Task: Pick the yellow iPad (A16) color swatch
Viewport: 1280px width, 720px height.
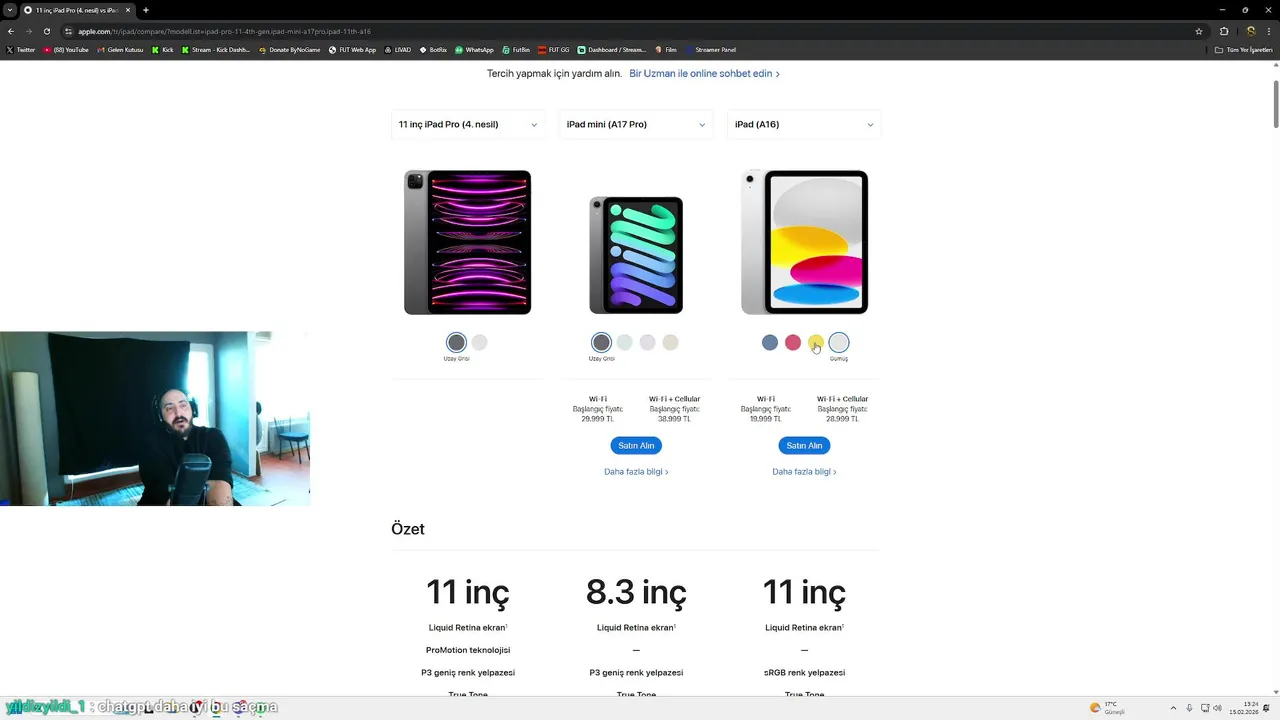Action: 816,342
